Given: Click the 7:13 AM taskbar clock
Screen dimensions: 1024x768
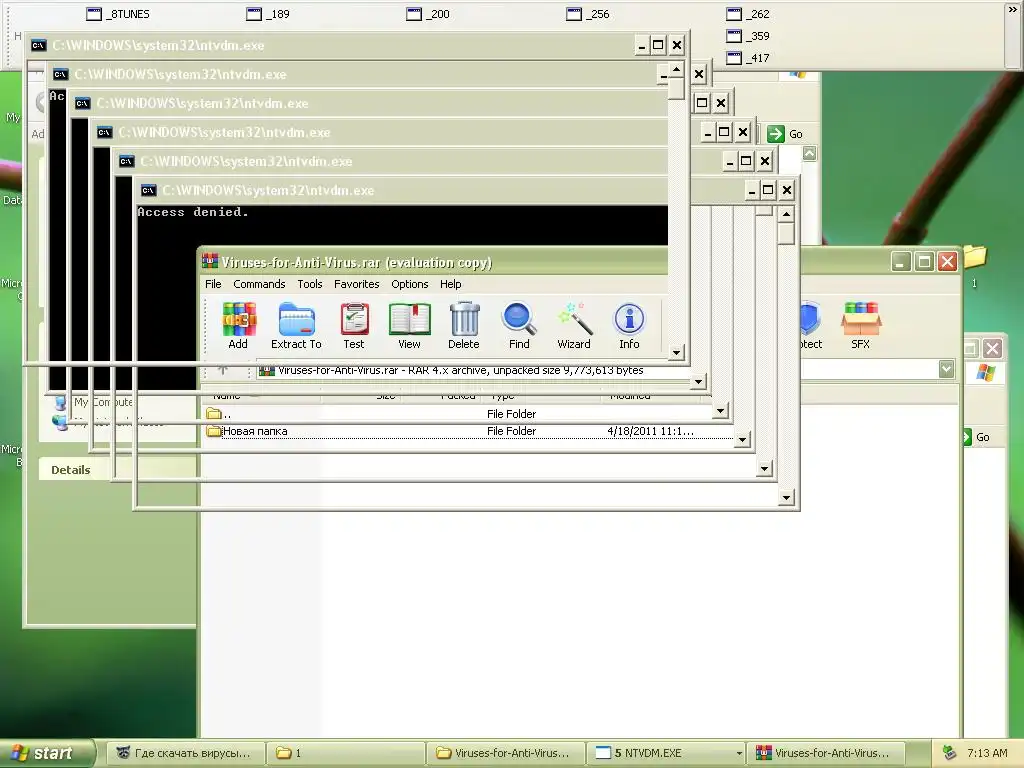Looking at the screenshot, I should point(987,753).
